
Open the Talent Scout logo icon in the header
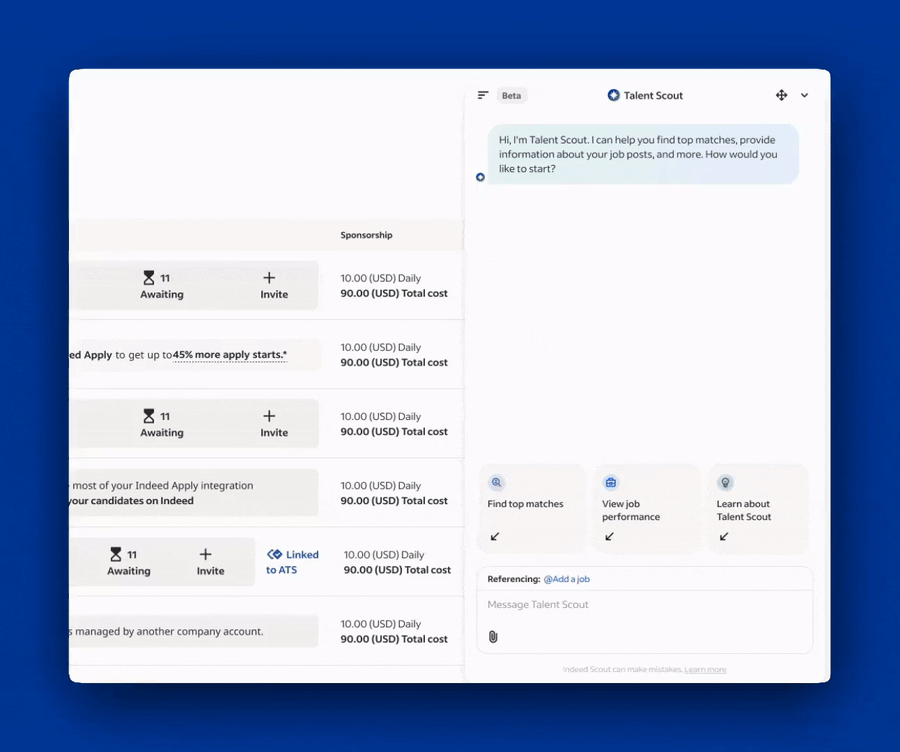(x=612, y=95)
